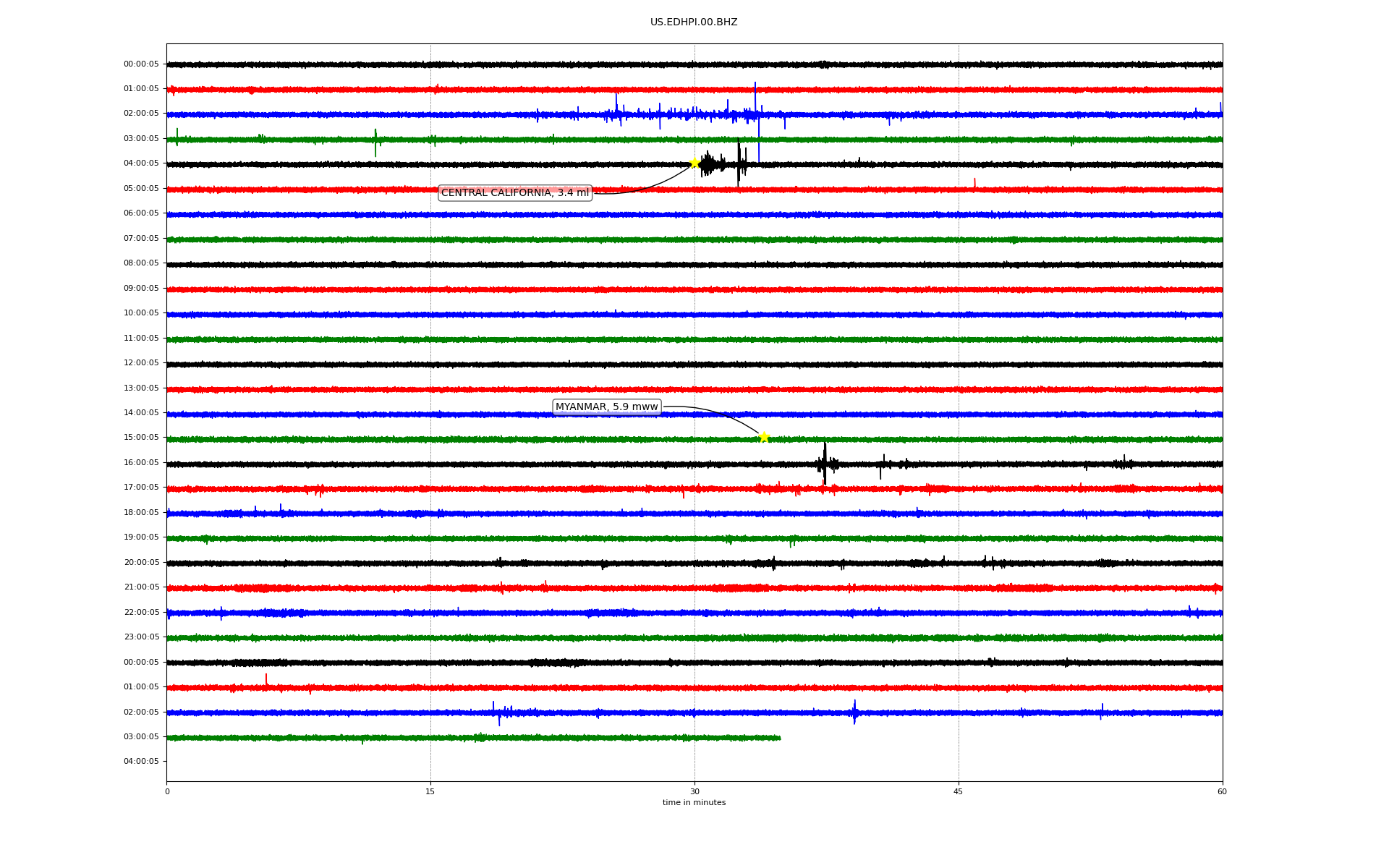Click the 23:00:05 row time label

point(141,637)
